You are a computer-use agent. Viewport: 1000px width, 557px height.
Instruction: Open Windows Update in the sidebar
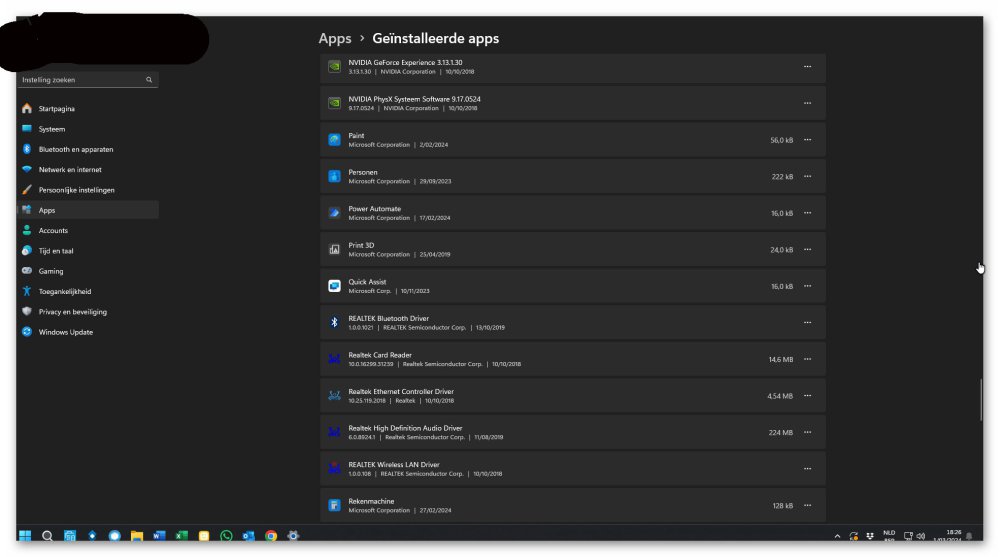pos(65,332)
